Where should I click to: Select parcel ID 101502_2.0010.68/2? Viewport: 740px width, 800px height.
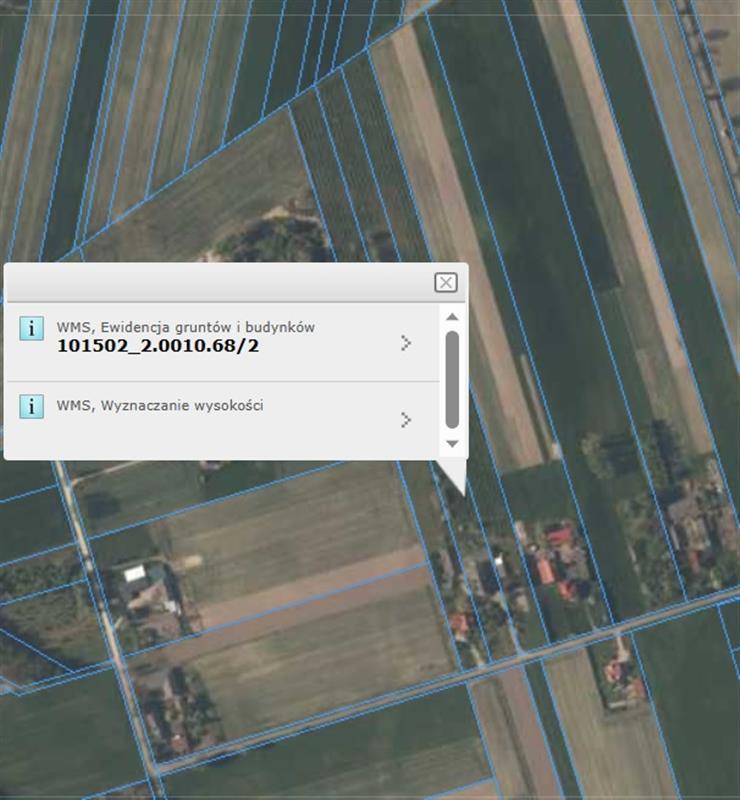coord(158,346)
